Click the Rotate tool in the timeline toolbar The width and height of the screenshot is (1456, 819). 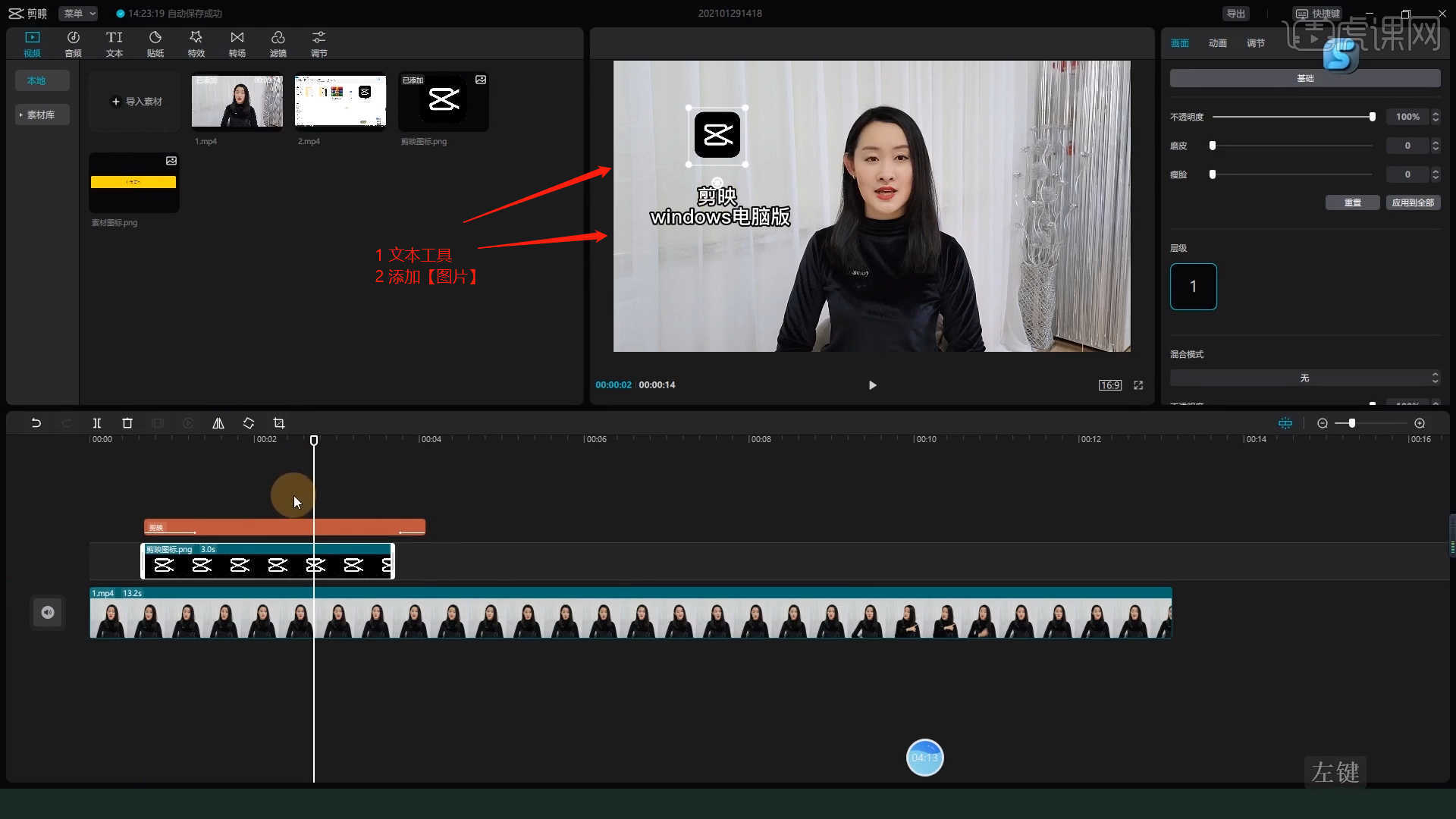(x=249, y=423)
